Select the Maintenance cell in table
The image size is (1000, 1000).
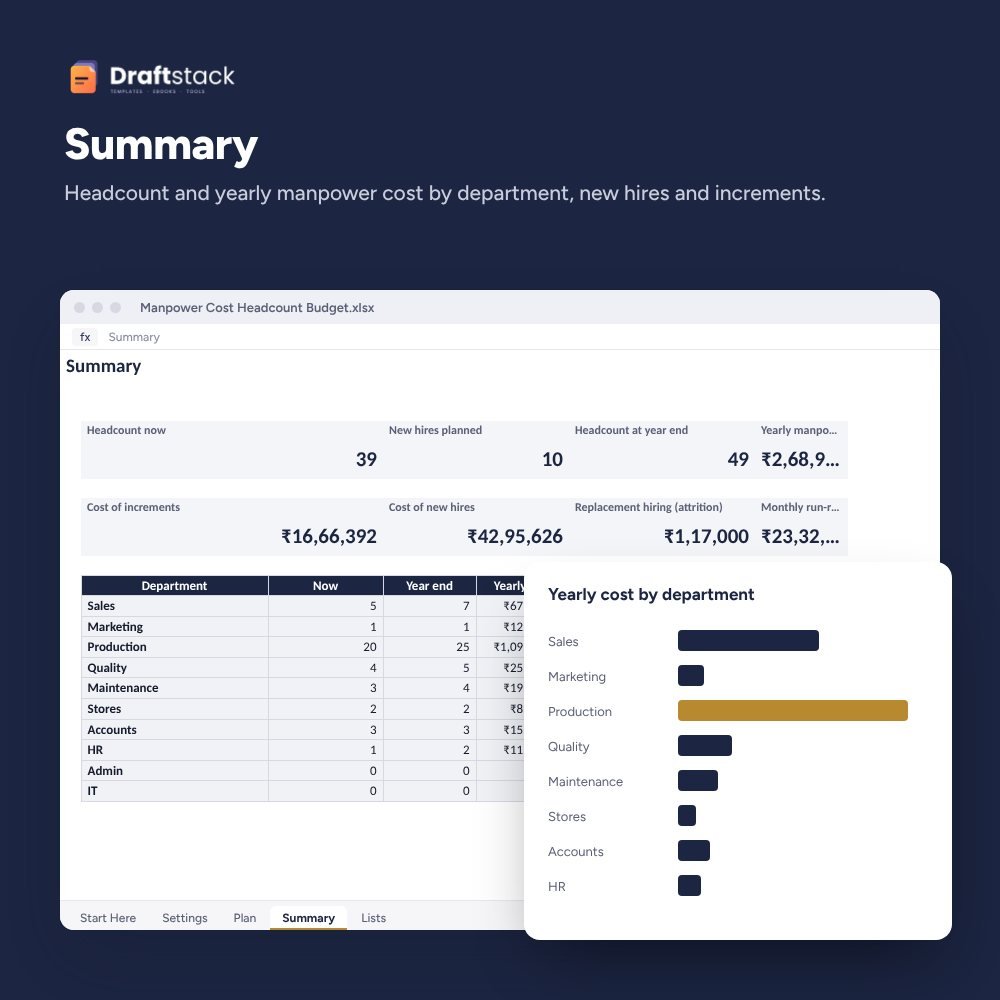click(175, 688)
